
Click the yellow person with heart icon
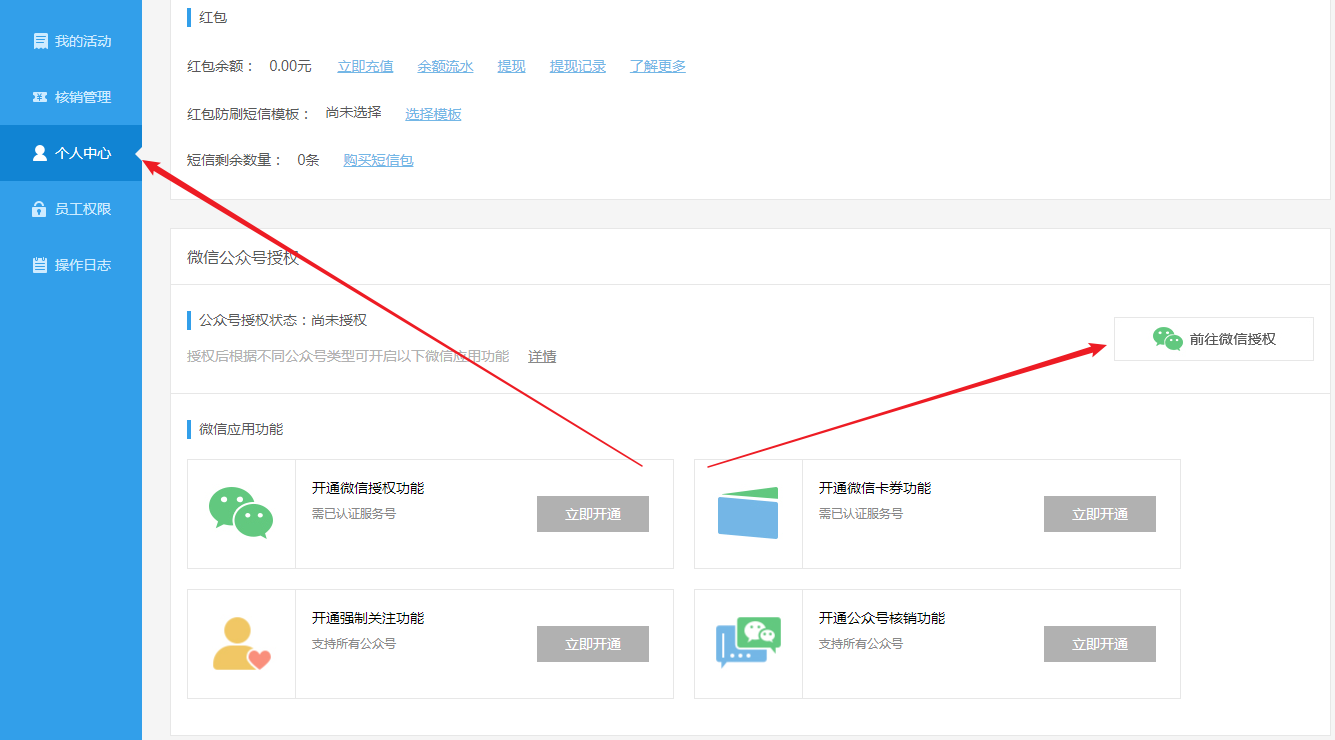click(x=241, y=644)
